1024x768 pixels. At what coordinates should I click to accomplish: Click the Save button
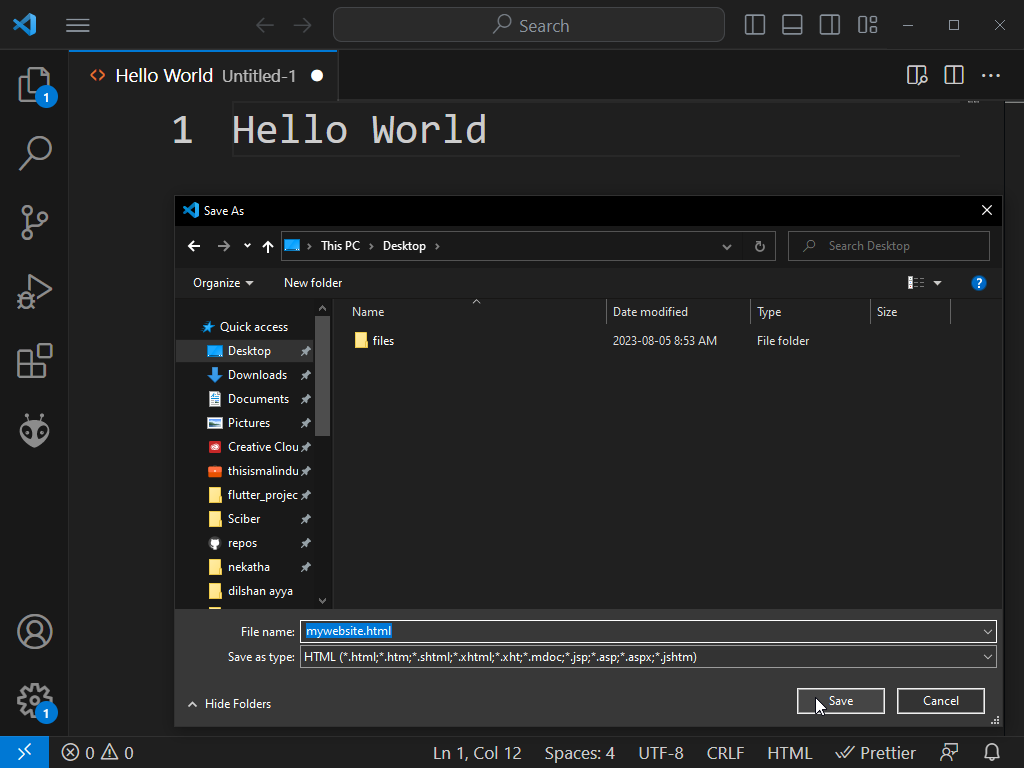coord(840,701)
